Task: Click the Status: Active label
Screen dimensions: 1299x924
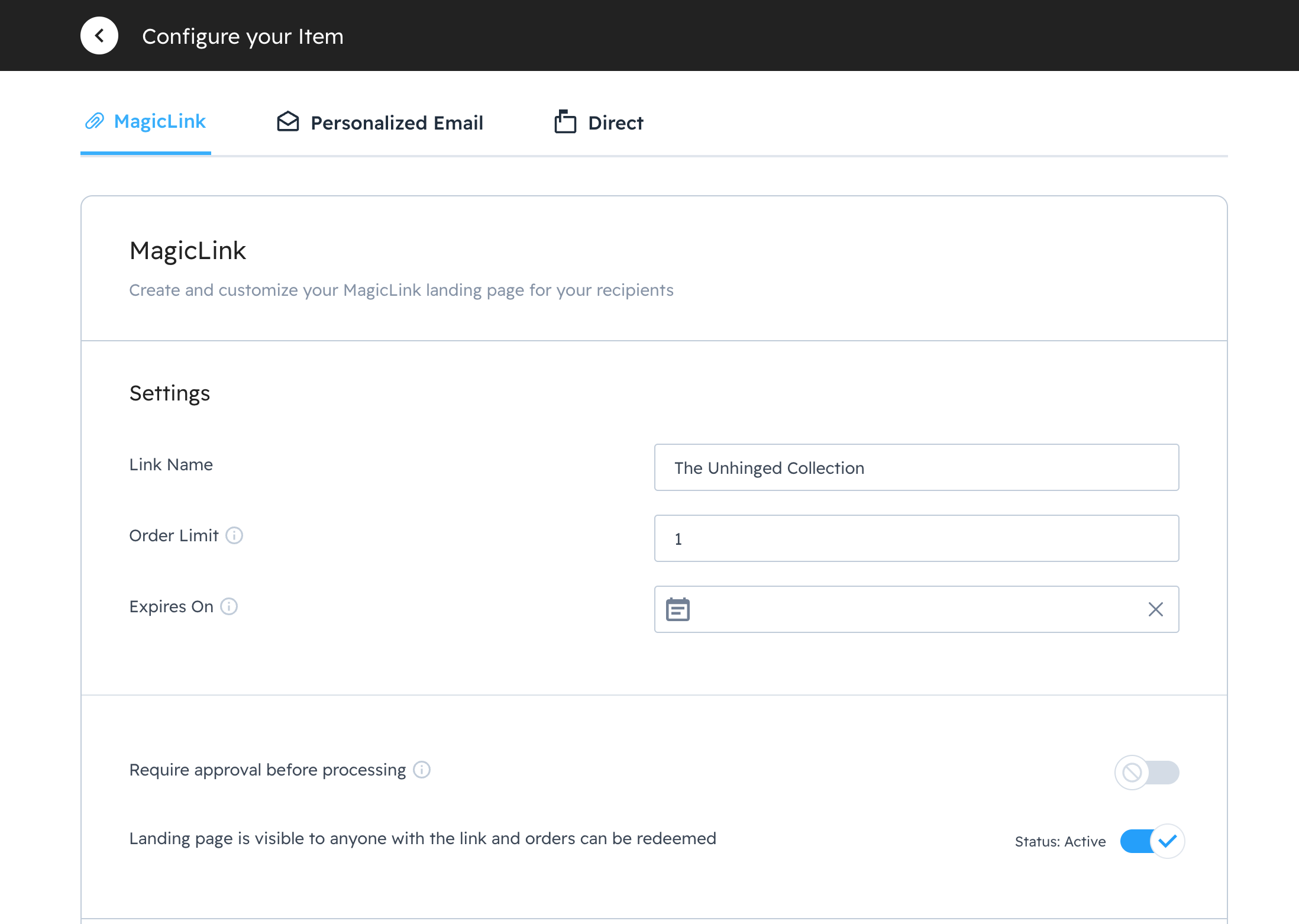Action: tap(1060, 842)
